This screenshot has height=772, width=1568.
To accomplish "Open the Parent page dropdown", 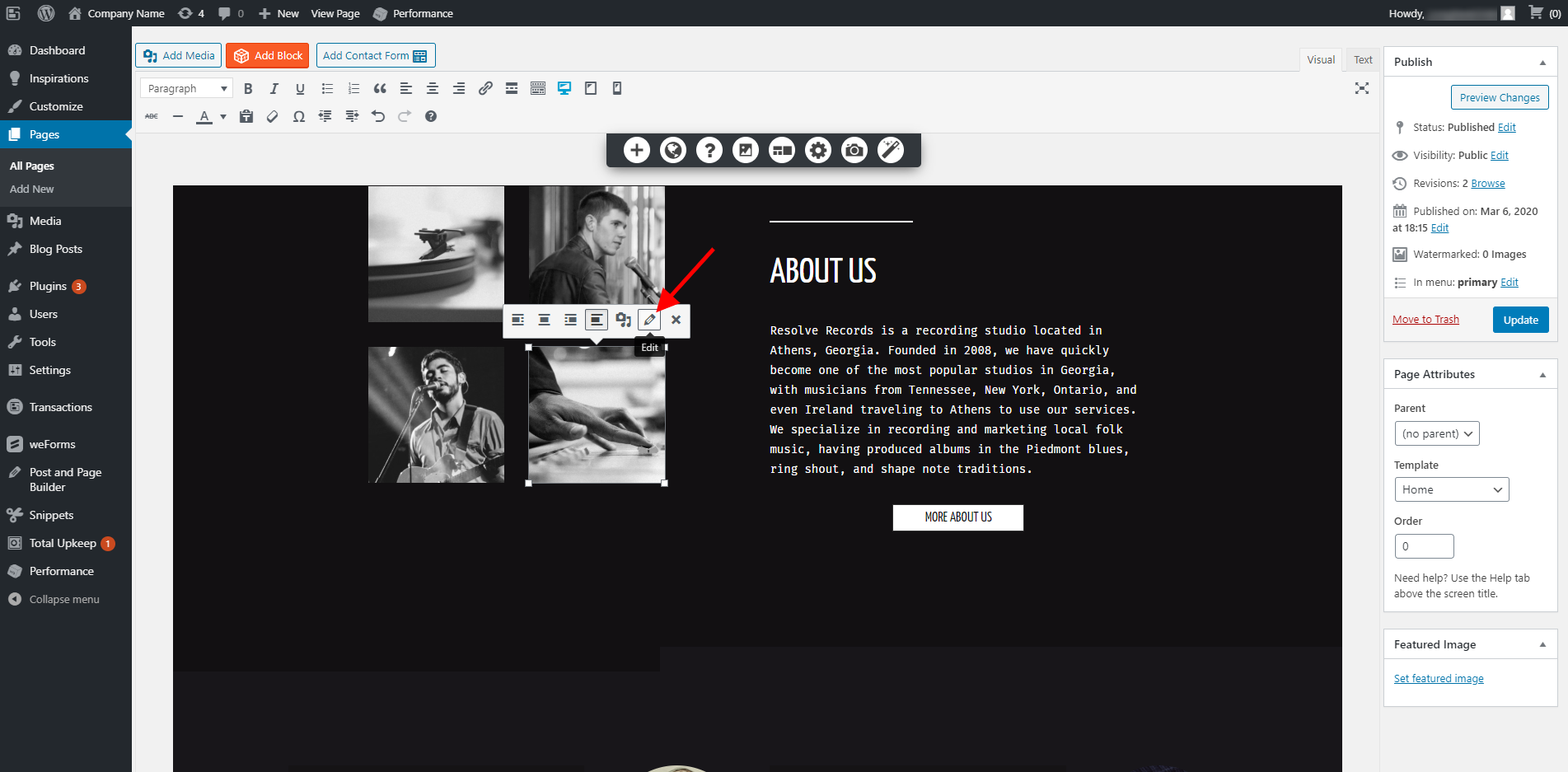I will pos(1436,433).
